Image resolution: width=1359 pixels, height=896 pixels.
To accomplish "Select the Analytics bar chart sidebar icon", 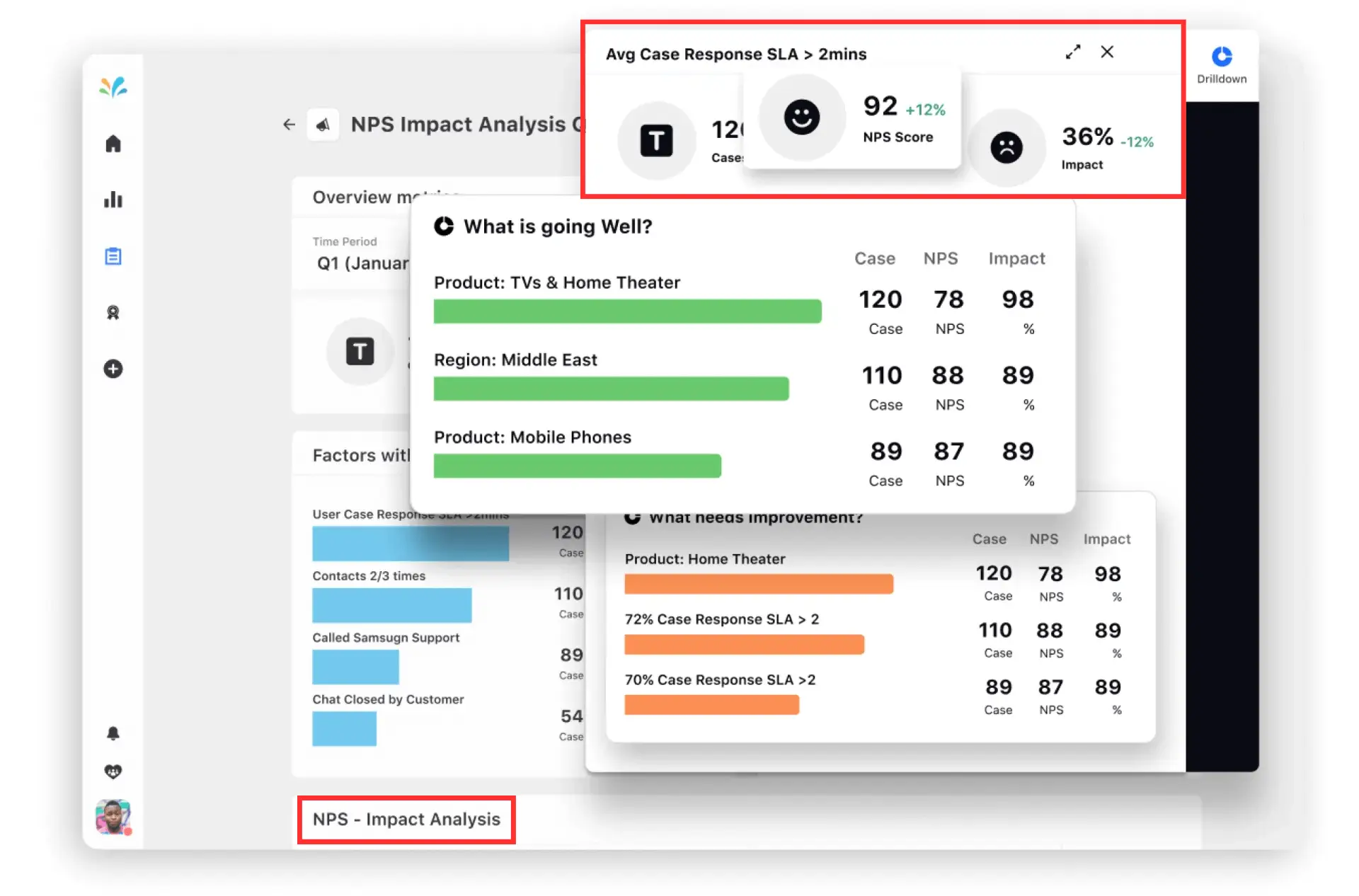I will click(113, 200).
